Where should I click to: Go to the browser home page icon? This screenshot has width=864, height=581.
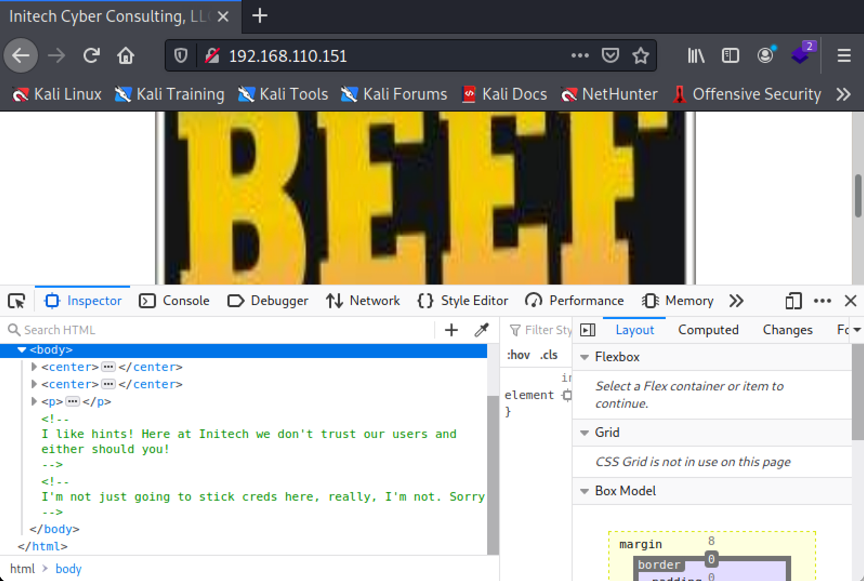(x=125, y=56)
